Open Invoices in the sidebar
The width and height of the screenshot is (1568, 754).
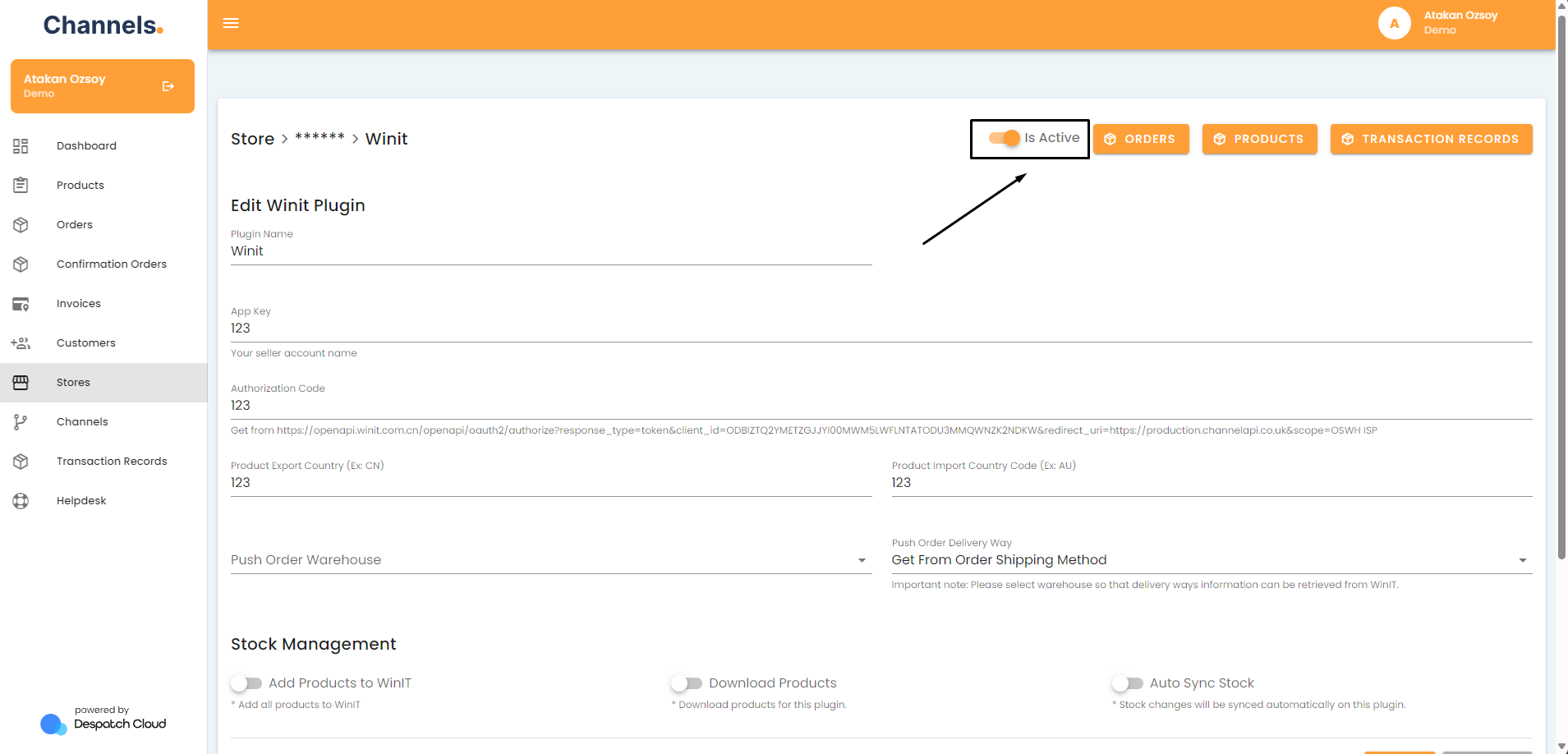point(103,304)
